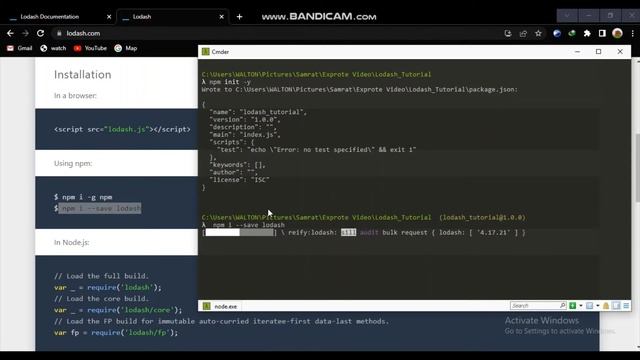Viewport: 640px width, 360px height.
Task: Click the Cmder title bar icon
Action: click(206, 52)
